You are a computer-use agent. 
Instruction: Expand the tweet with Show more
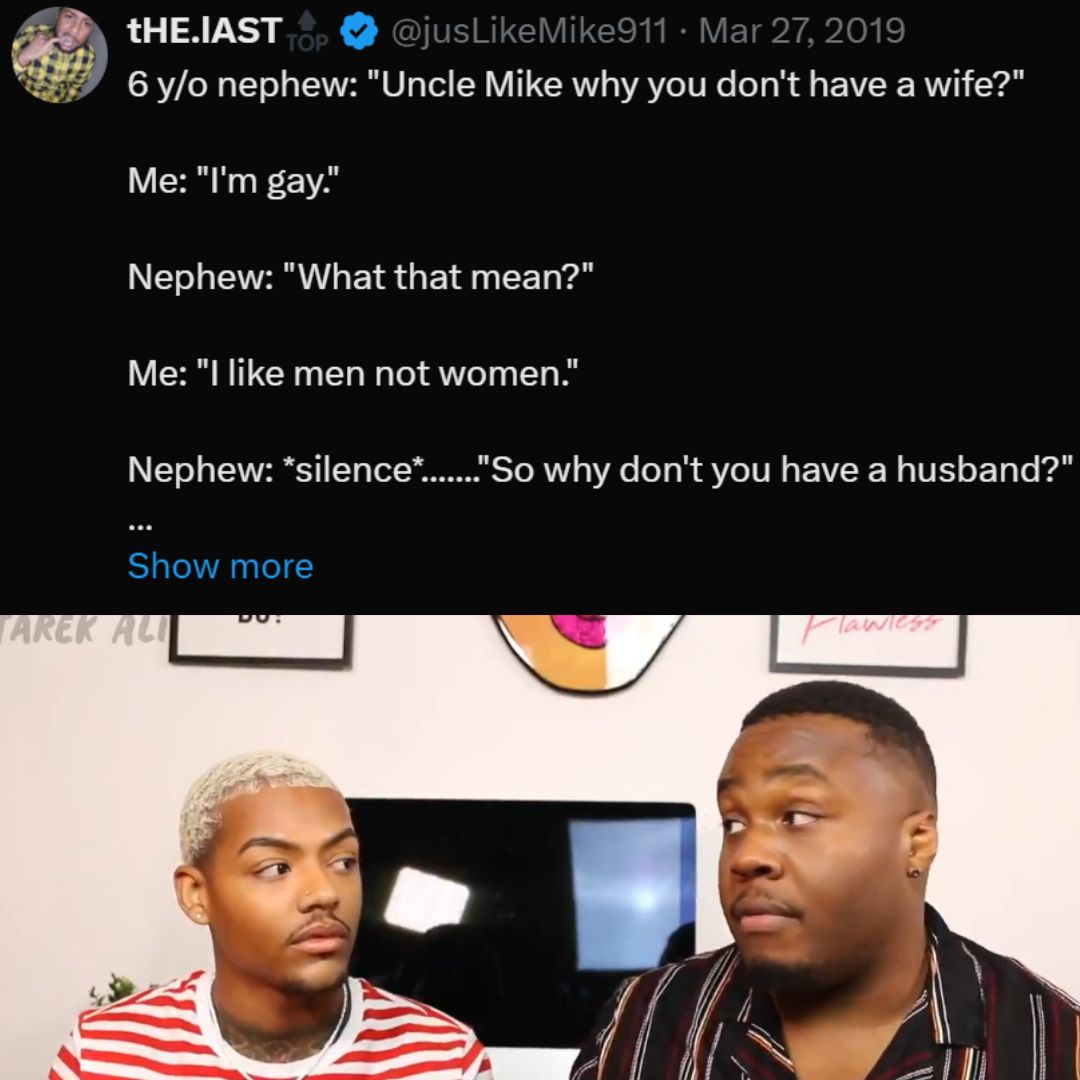pos(220,565)
